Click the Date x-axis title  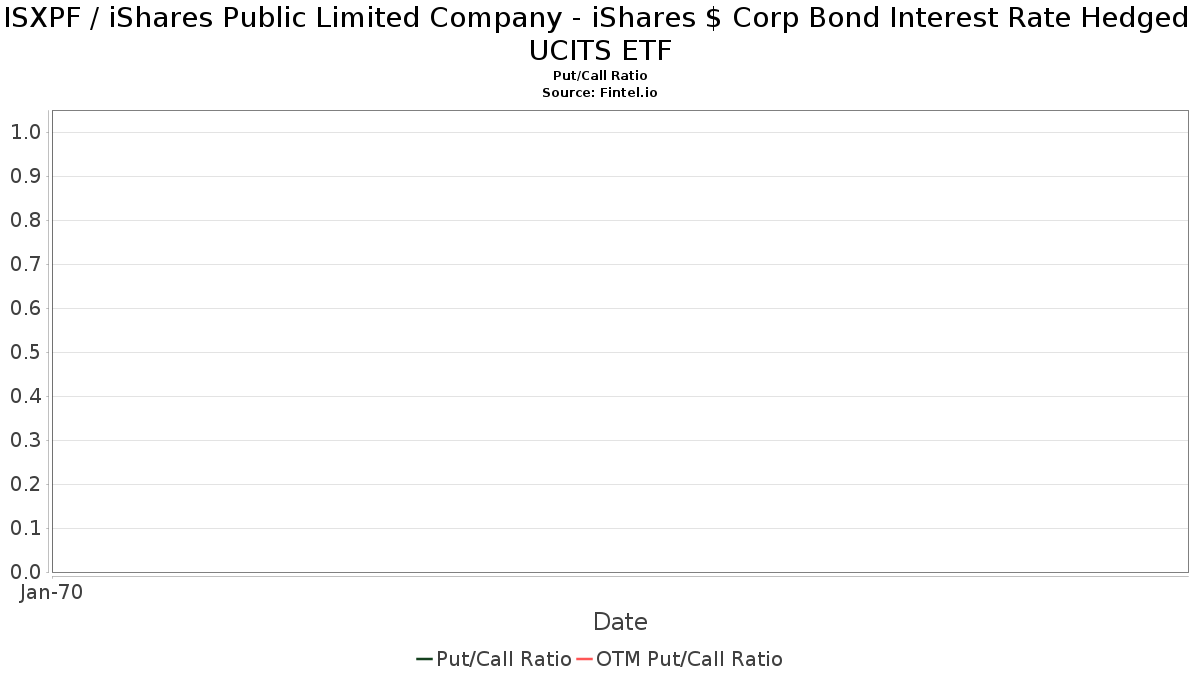pyautogui.click(x=620, y=622)
